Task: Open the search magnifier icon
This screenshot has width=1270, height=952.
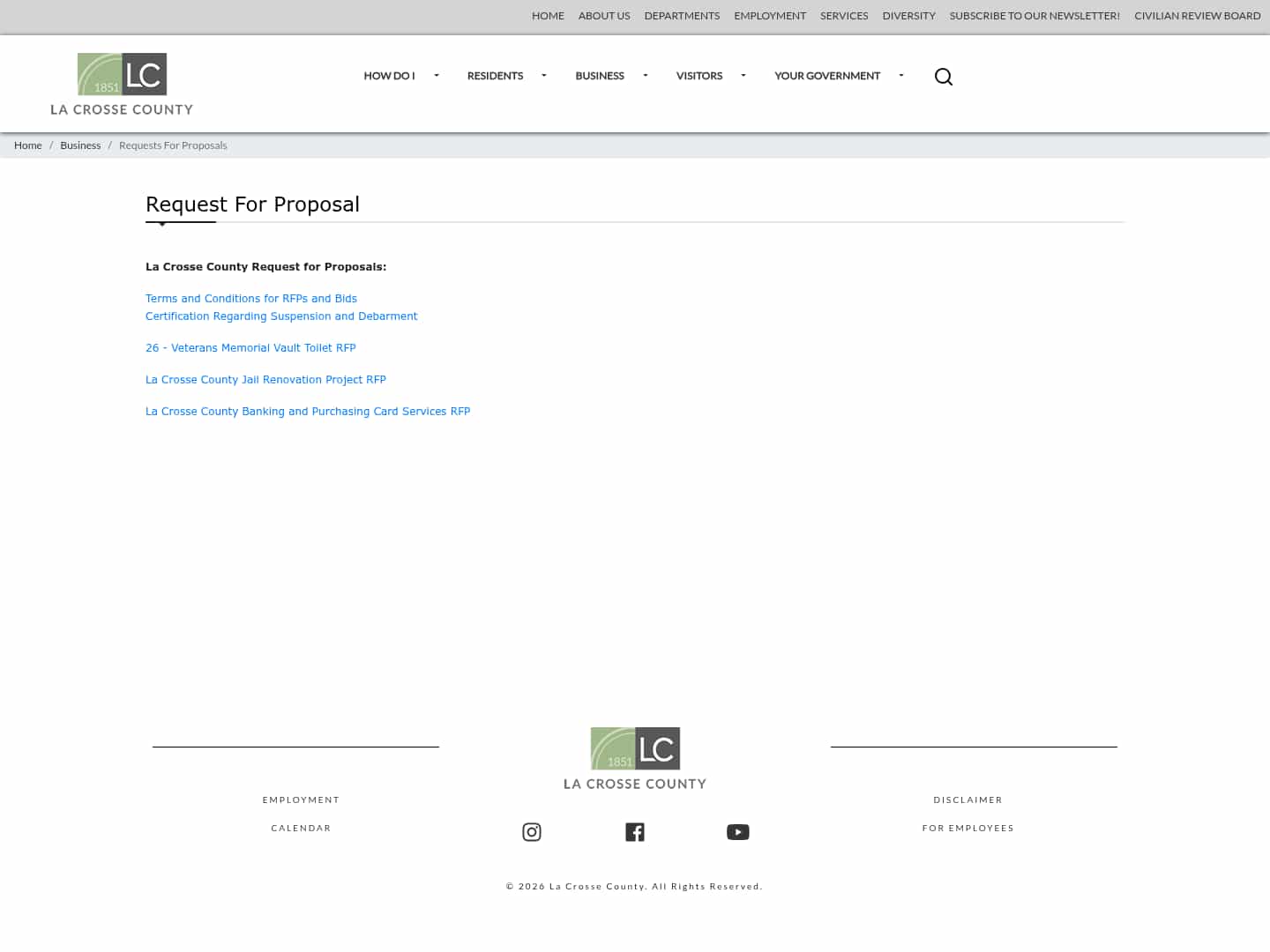Action: point(943,77)
